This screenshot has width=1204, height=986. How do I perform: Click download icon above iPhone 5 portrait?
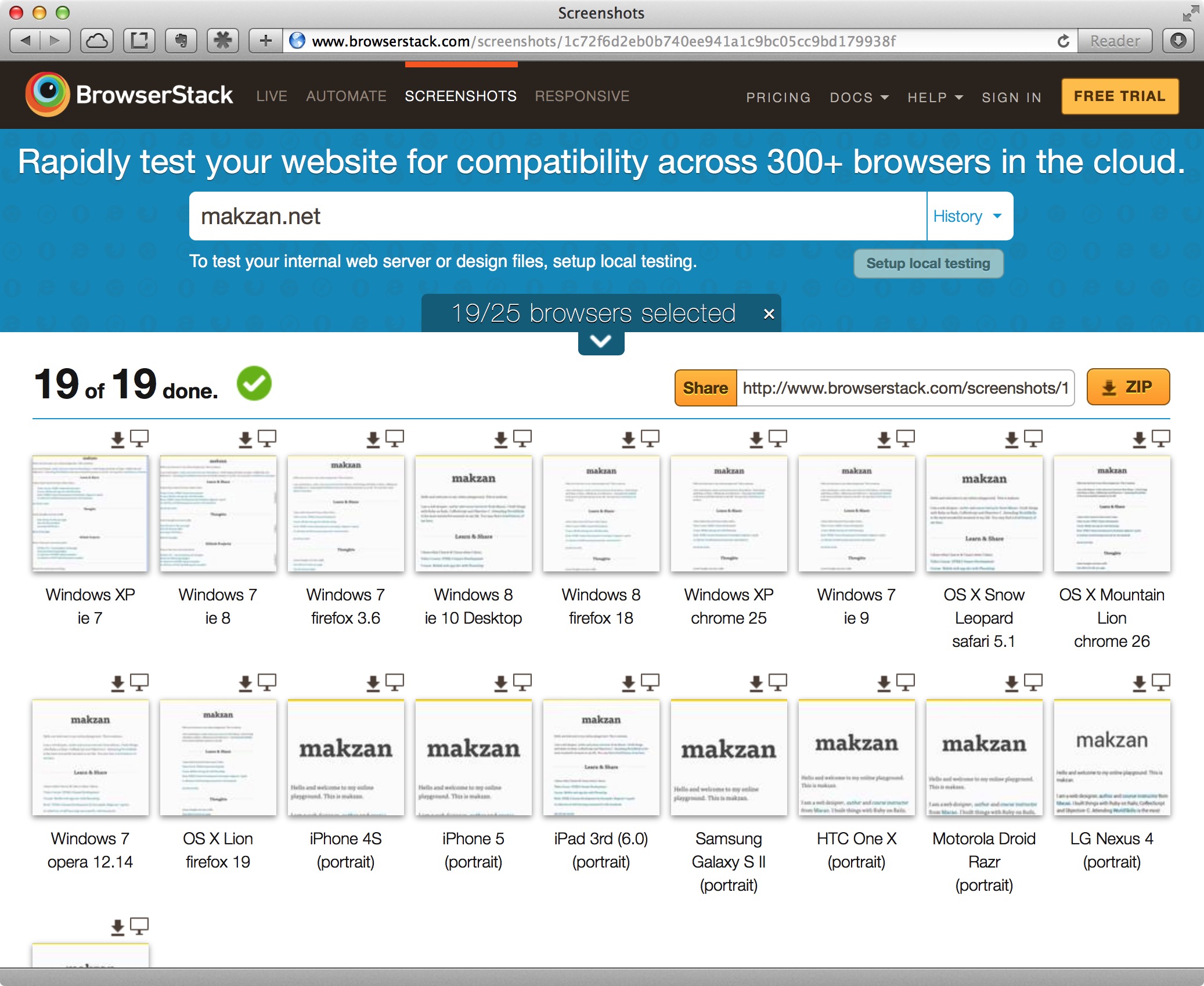501,683
